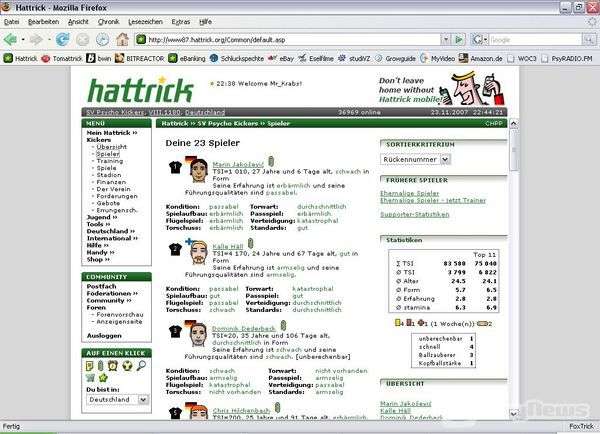
Task: Click into the Google search box
Action: click(x=535, y=39)
